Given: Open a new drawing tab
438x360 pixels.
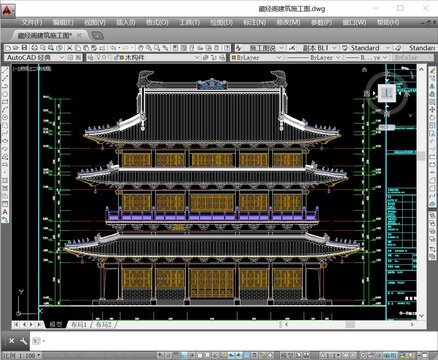Looking at the screenshot, I should coord(97,35).
